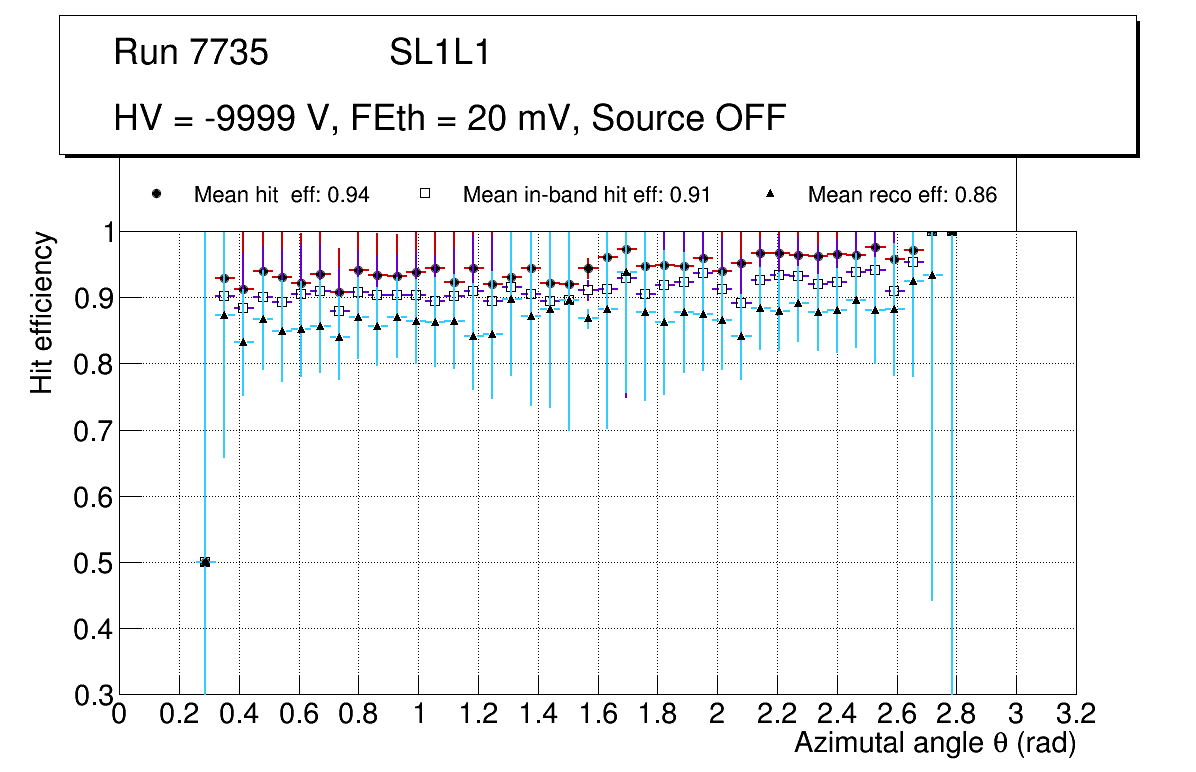Select the 'SL1L1' label in the header
Viewport: 1196px width, 772px height.
point(440,53)
